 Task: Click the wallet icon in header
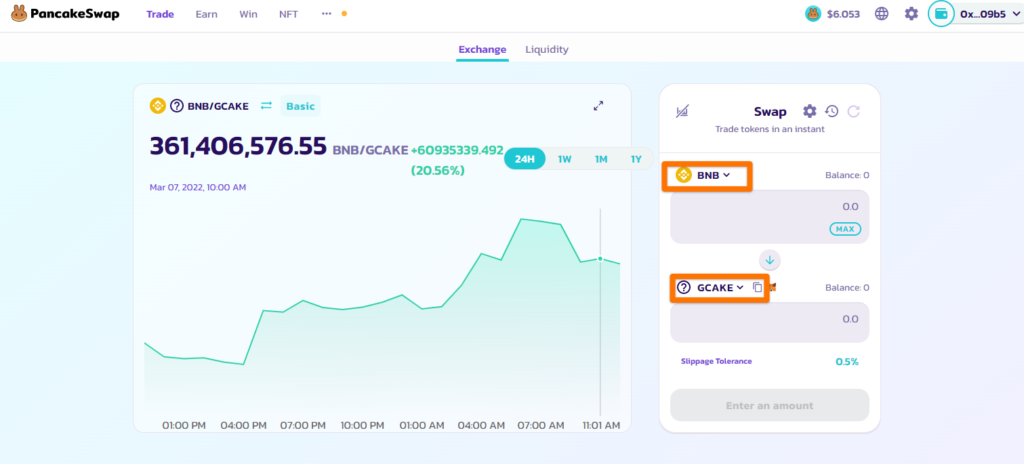point(941,14)
